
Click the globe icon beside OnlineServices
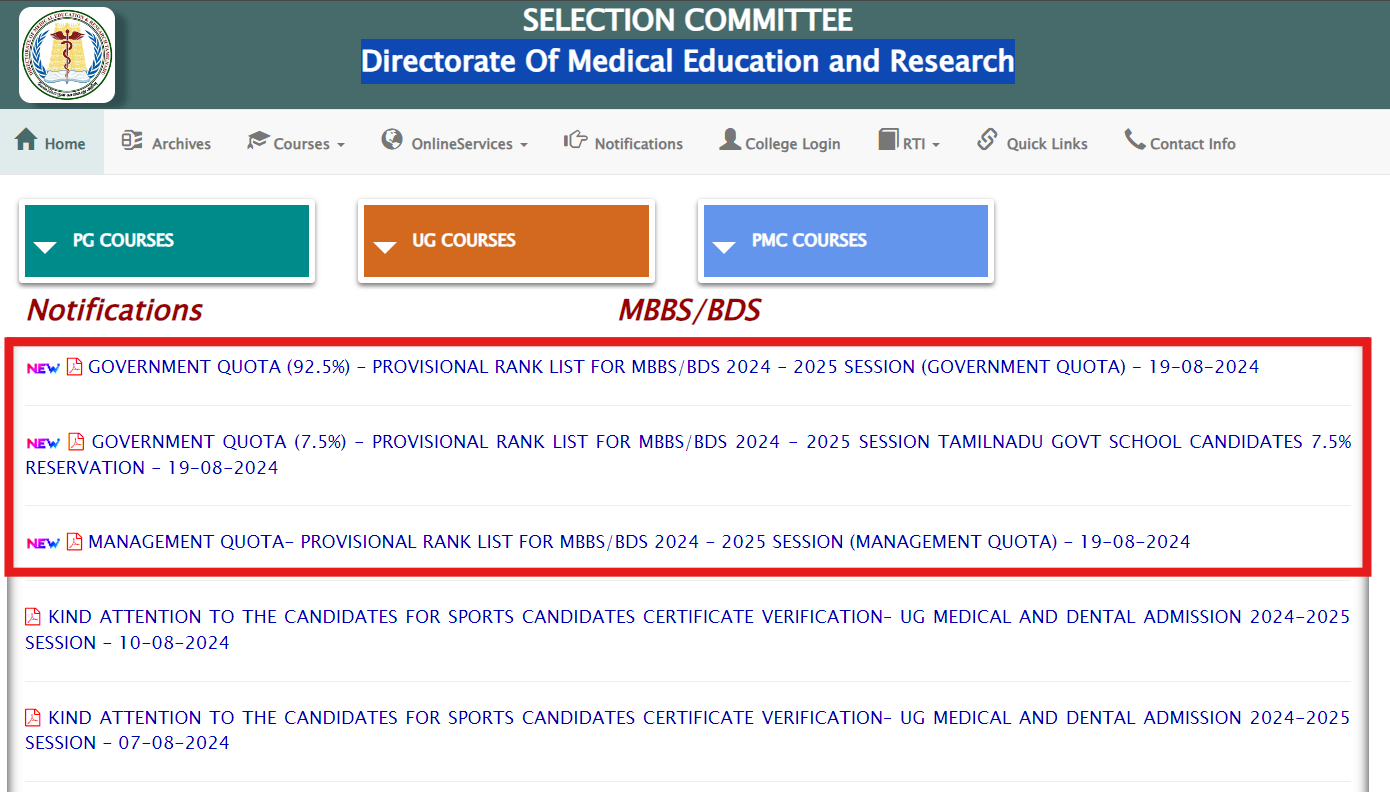click(393, 140)
